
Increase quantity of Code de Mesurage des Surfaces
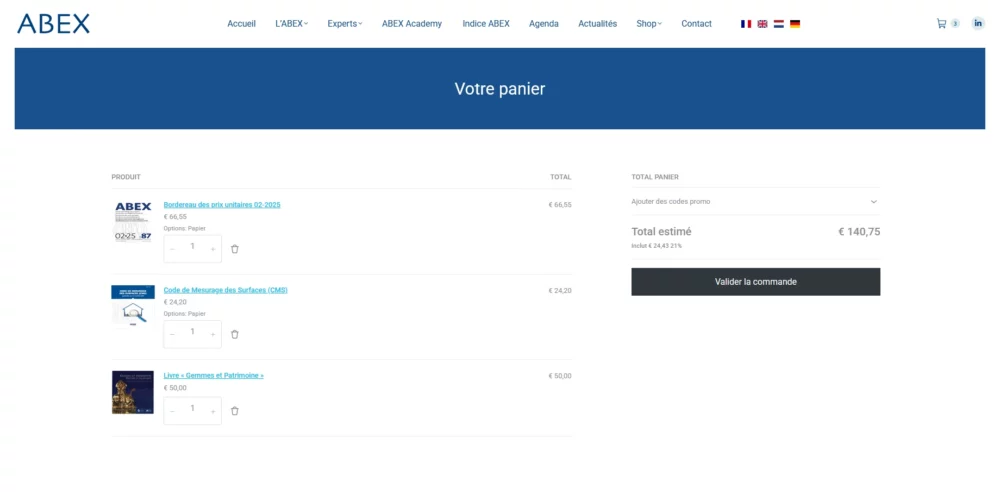coord(213,334)
